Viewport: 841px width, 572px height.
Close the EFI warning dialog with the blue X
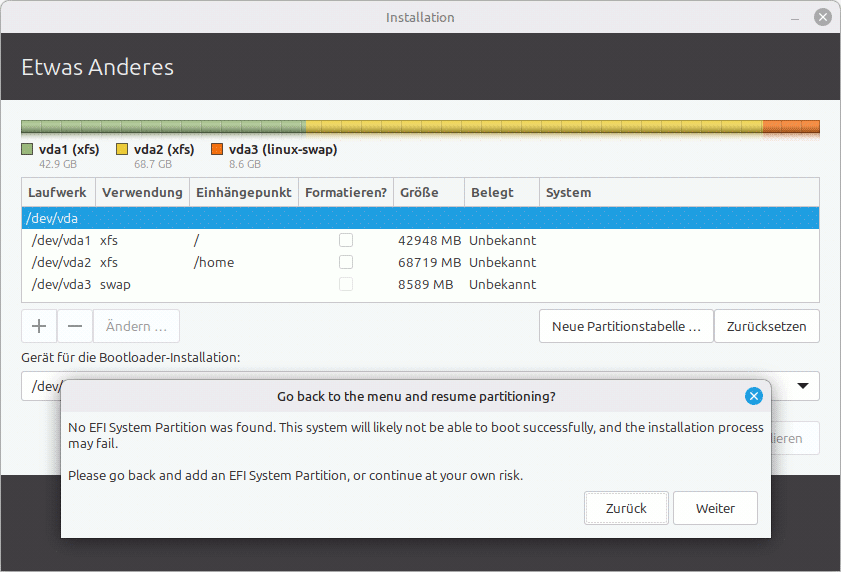pos(754,396)
